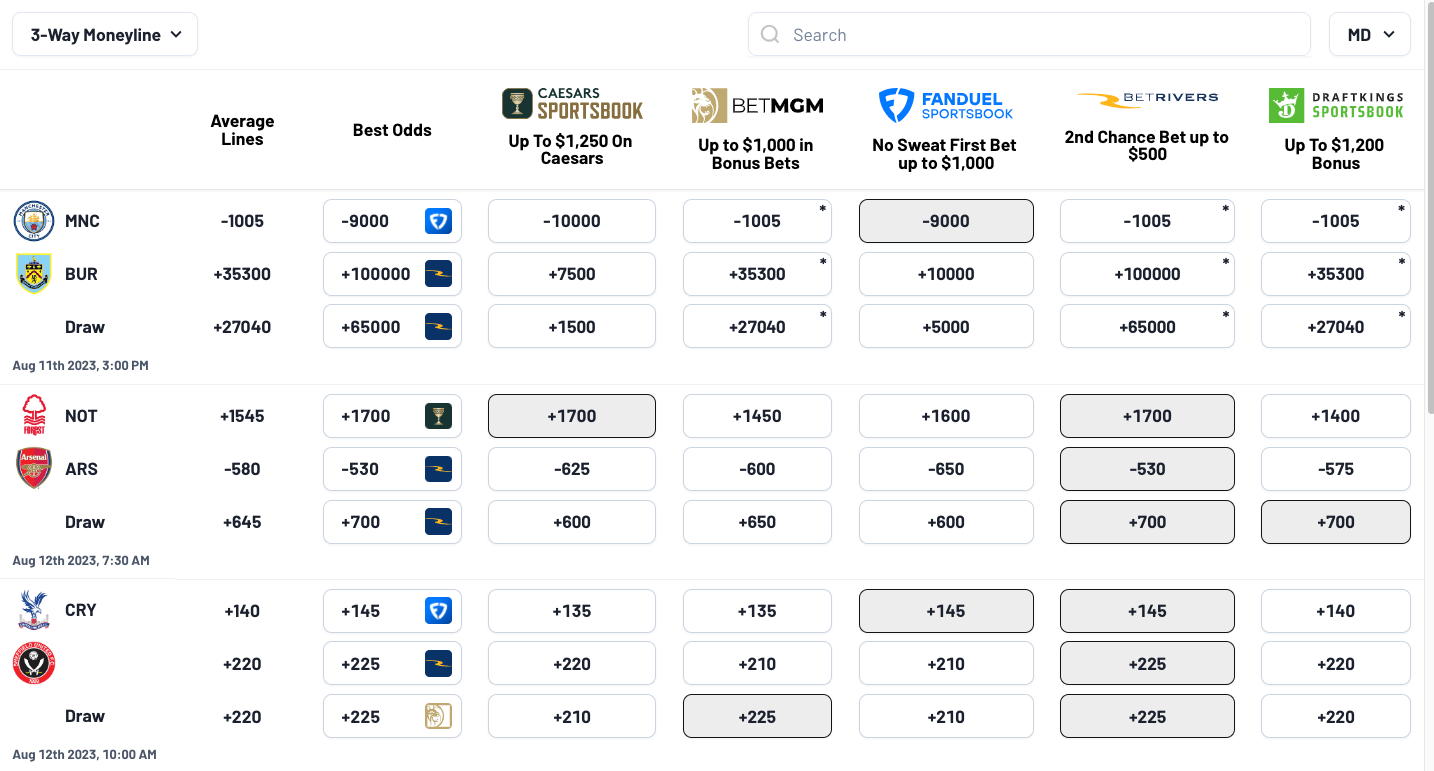Select FanDuel -9000 odds for MNC

pyautogui.click(x=946, y=221)
